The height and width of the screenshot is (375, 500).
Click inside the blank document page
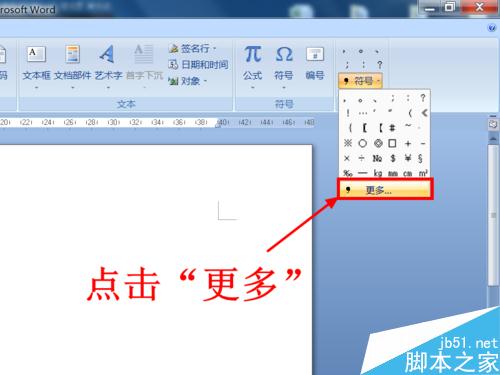click(x=156, y=260)
